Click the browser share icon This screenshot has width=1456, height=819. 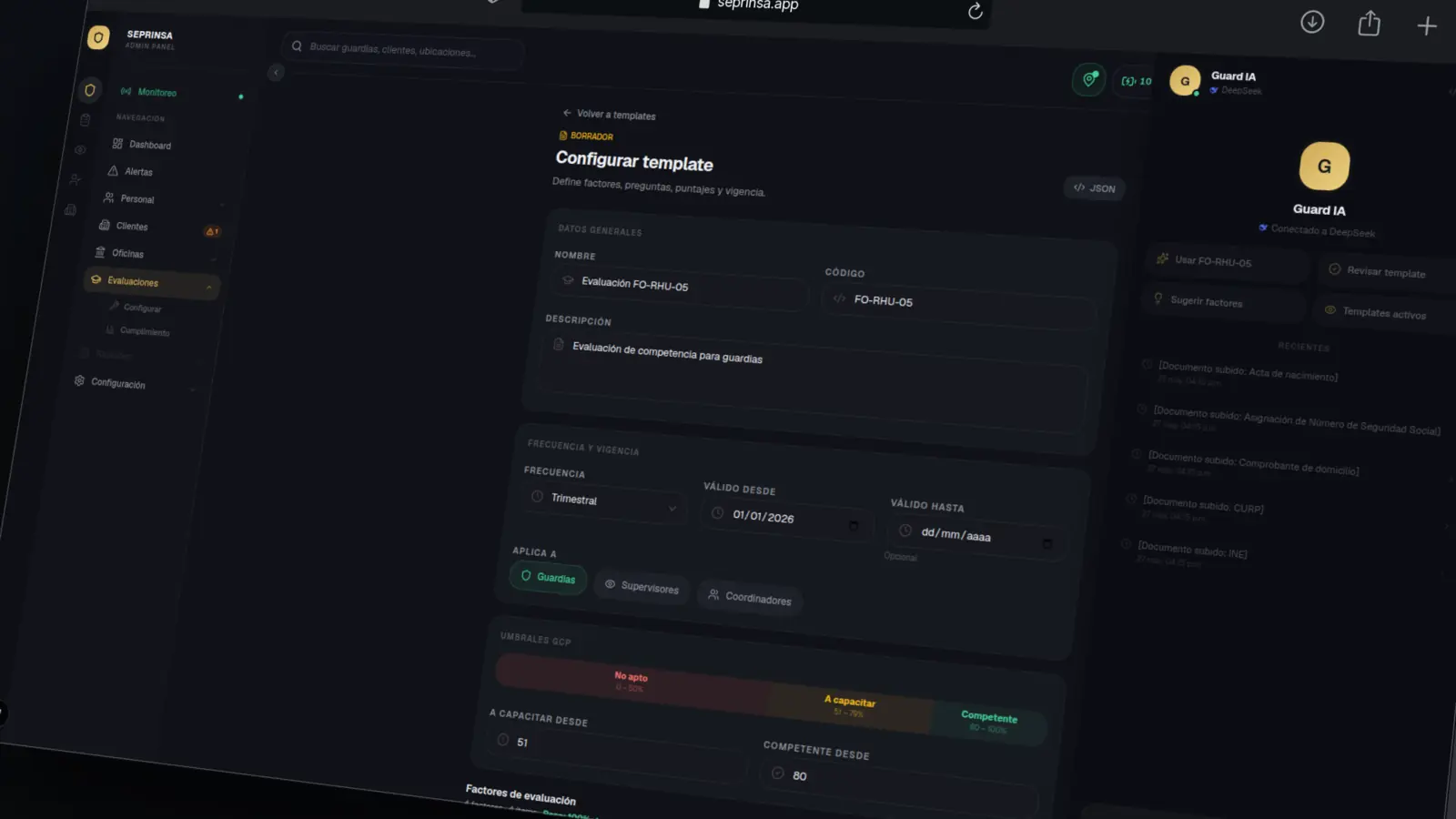click(x=1370, y=24)
